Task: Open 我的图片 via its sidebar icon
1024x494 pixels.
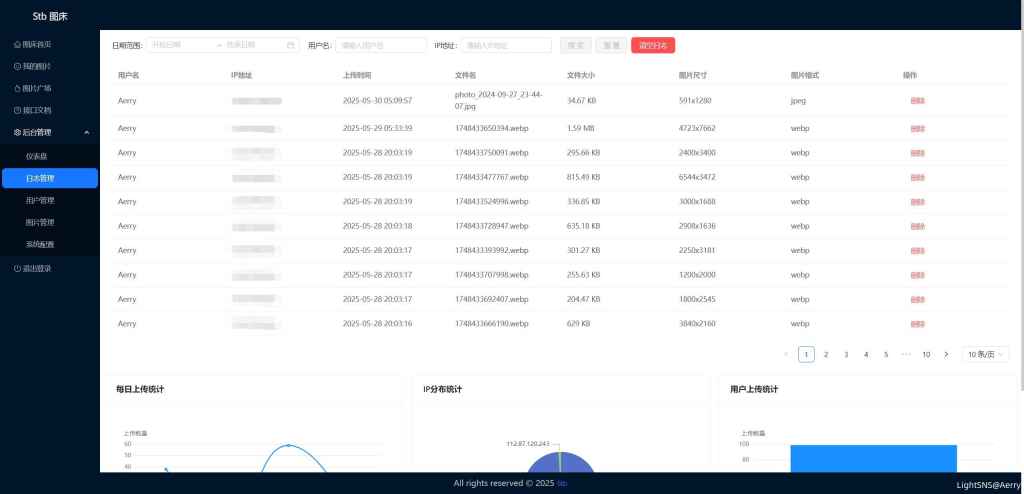Action: pyautogui.click(x=17, y=67)
